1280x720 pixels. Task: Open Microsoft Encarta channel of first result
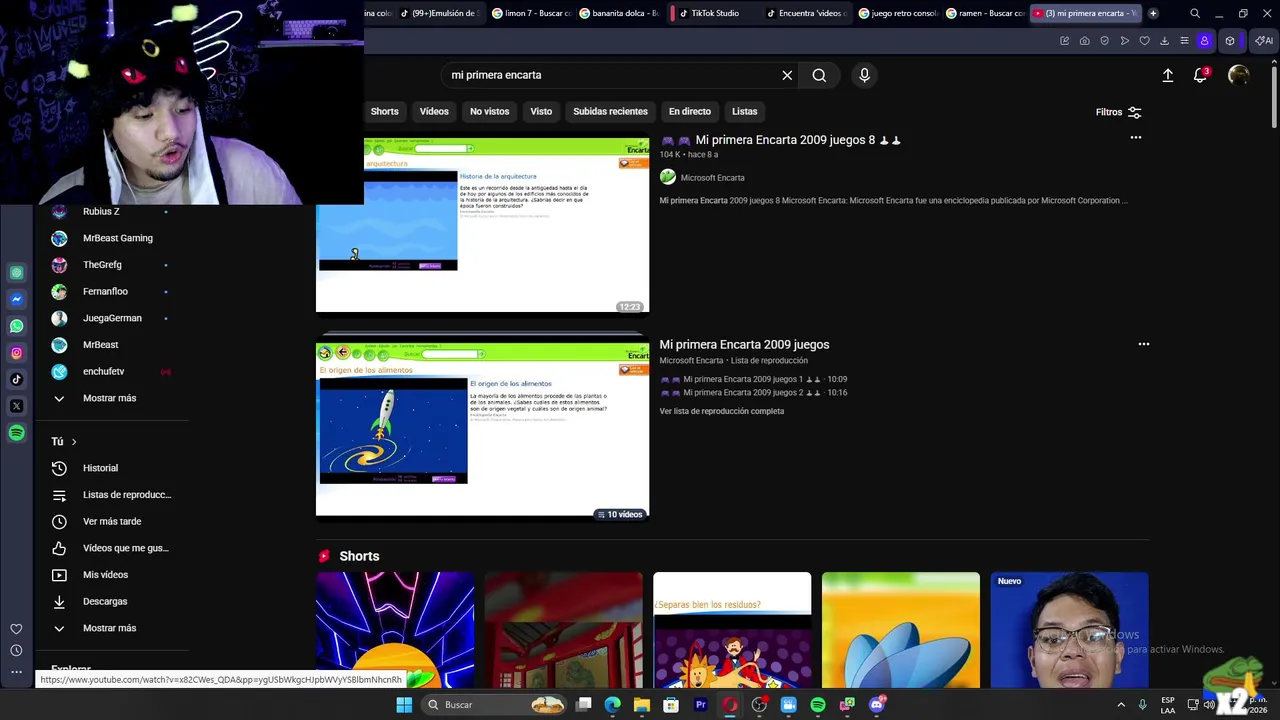click(712, 178)
